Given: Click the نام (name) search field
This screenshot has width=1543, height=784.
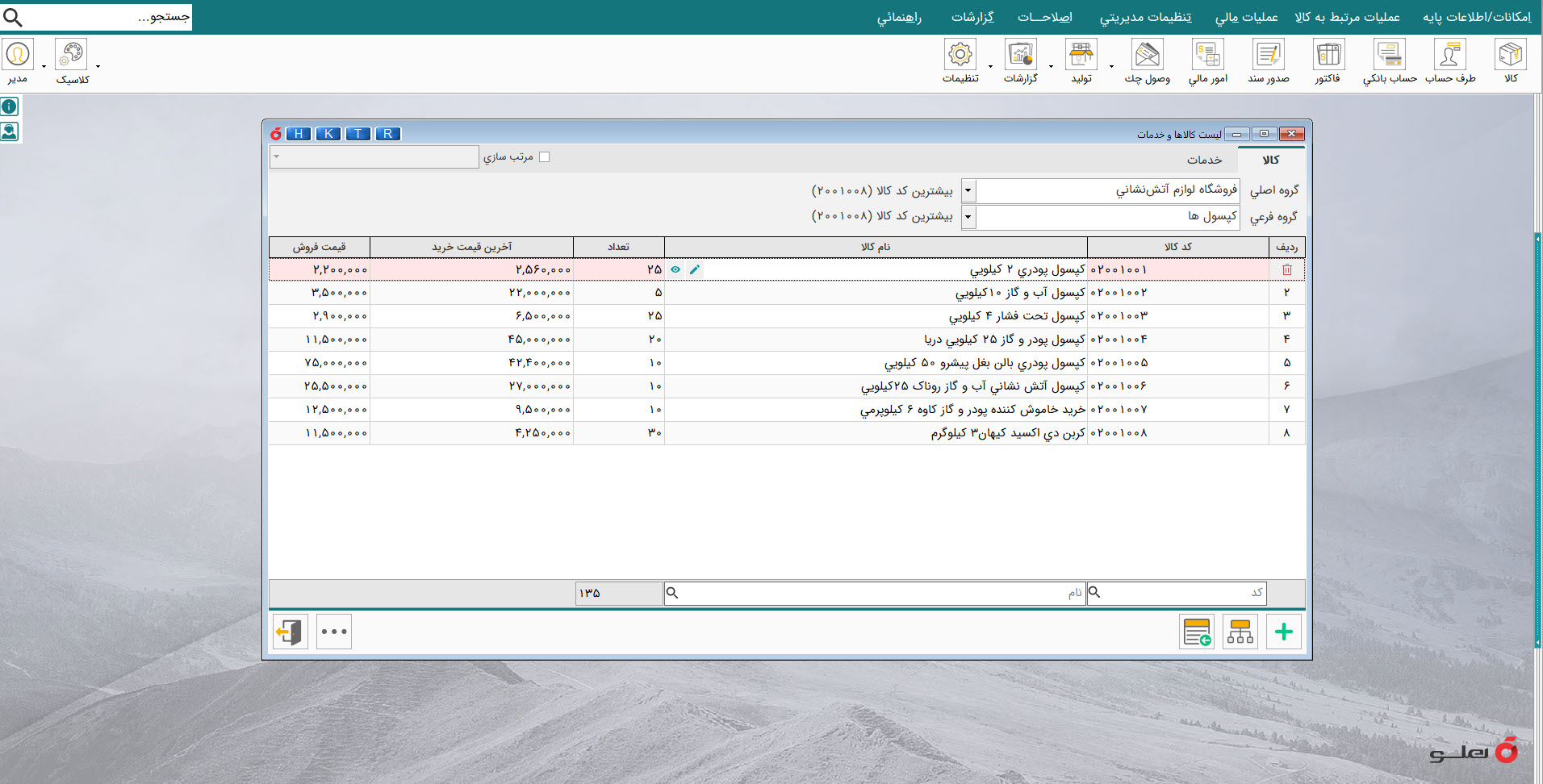Looking at the screenshot, I should point(875,594).
